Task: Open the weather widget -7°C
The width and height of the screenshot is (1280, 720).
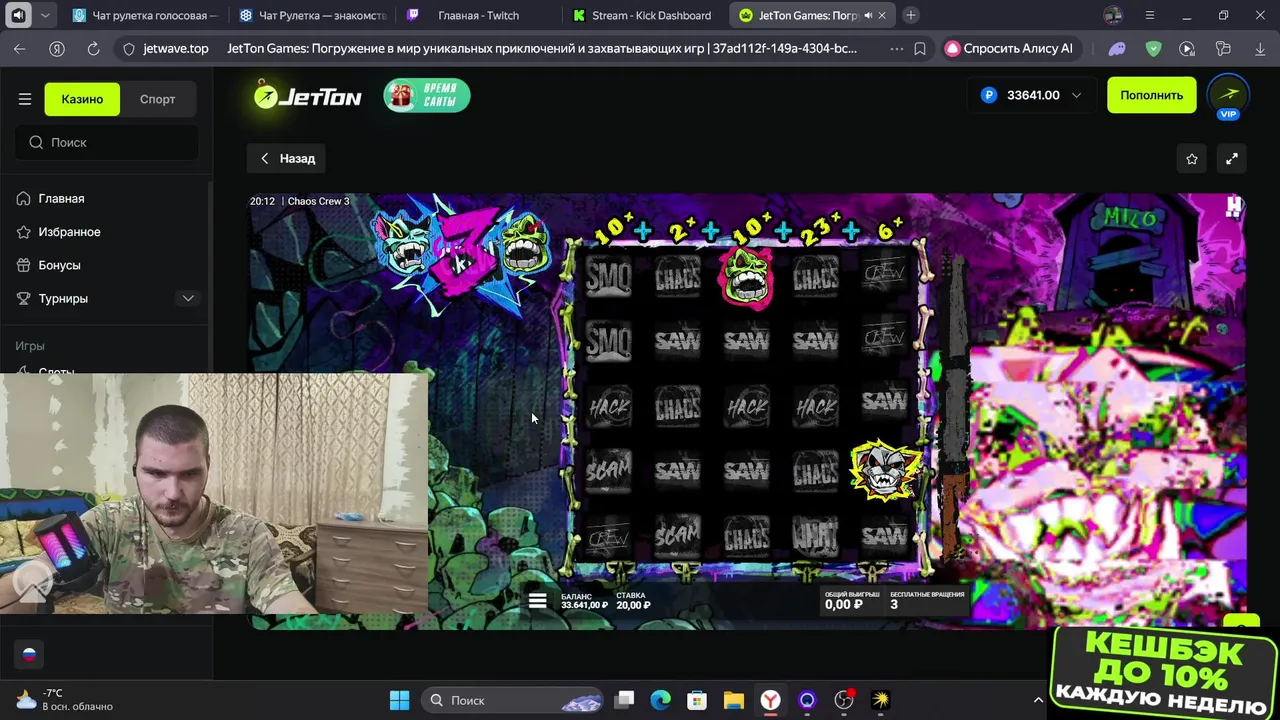Action: [65, 700]
